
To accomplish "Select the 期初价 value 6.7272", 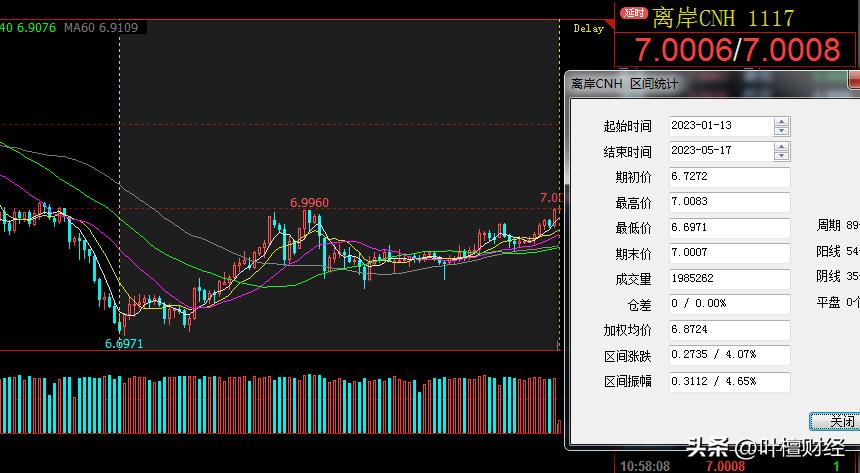I will 729,177.
